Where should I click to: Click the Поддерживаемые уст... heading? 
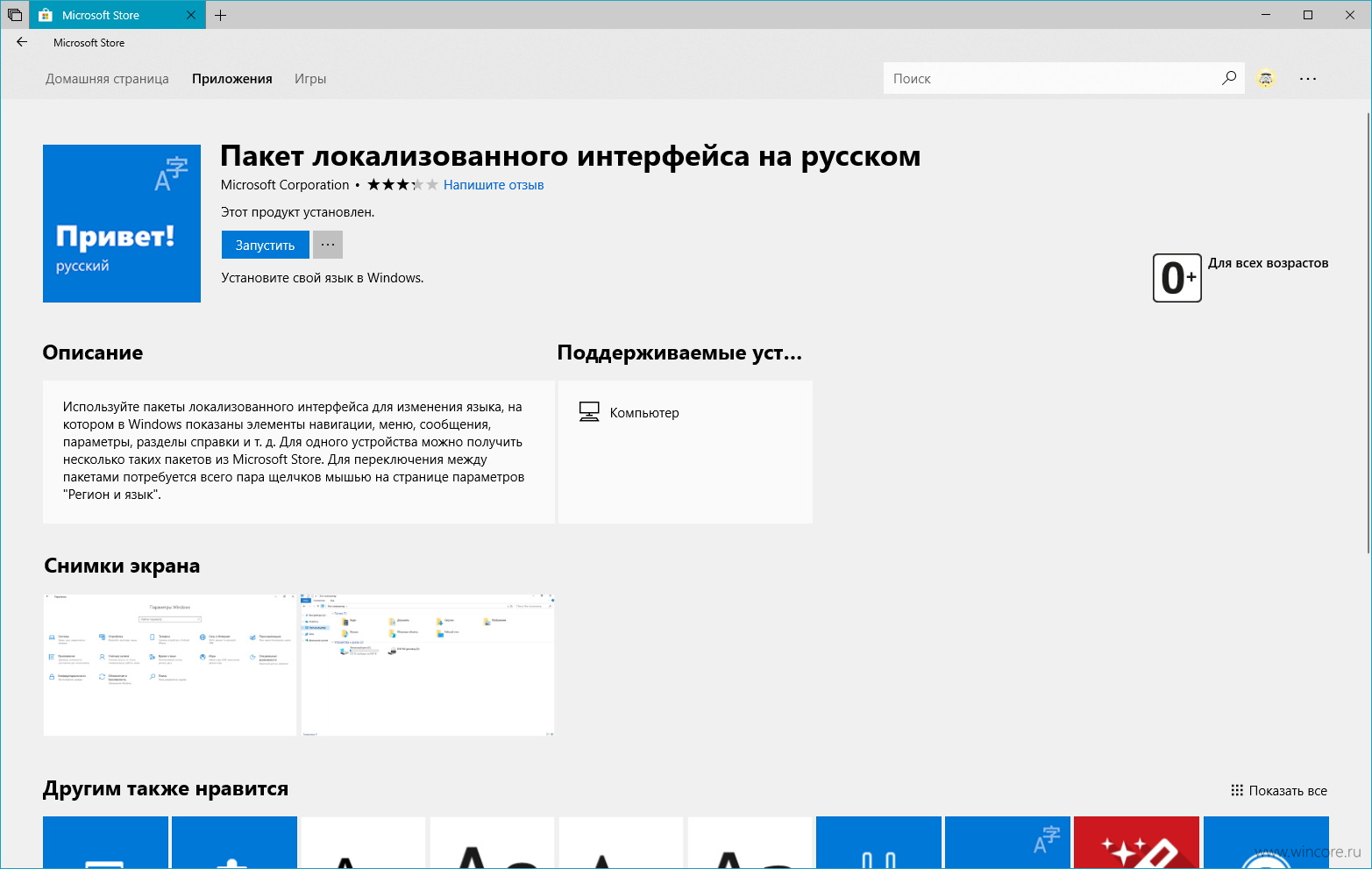coord(679,353)
